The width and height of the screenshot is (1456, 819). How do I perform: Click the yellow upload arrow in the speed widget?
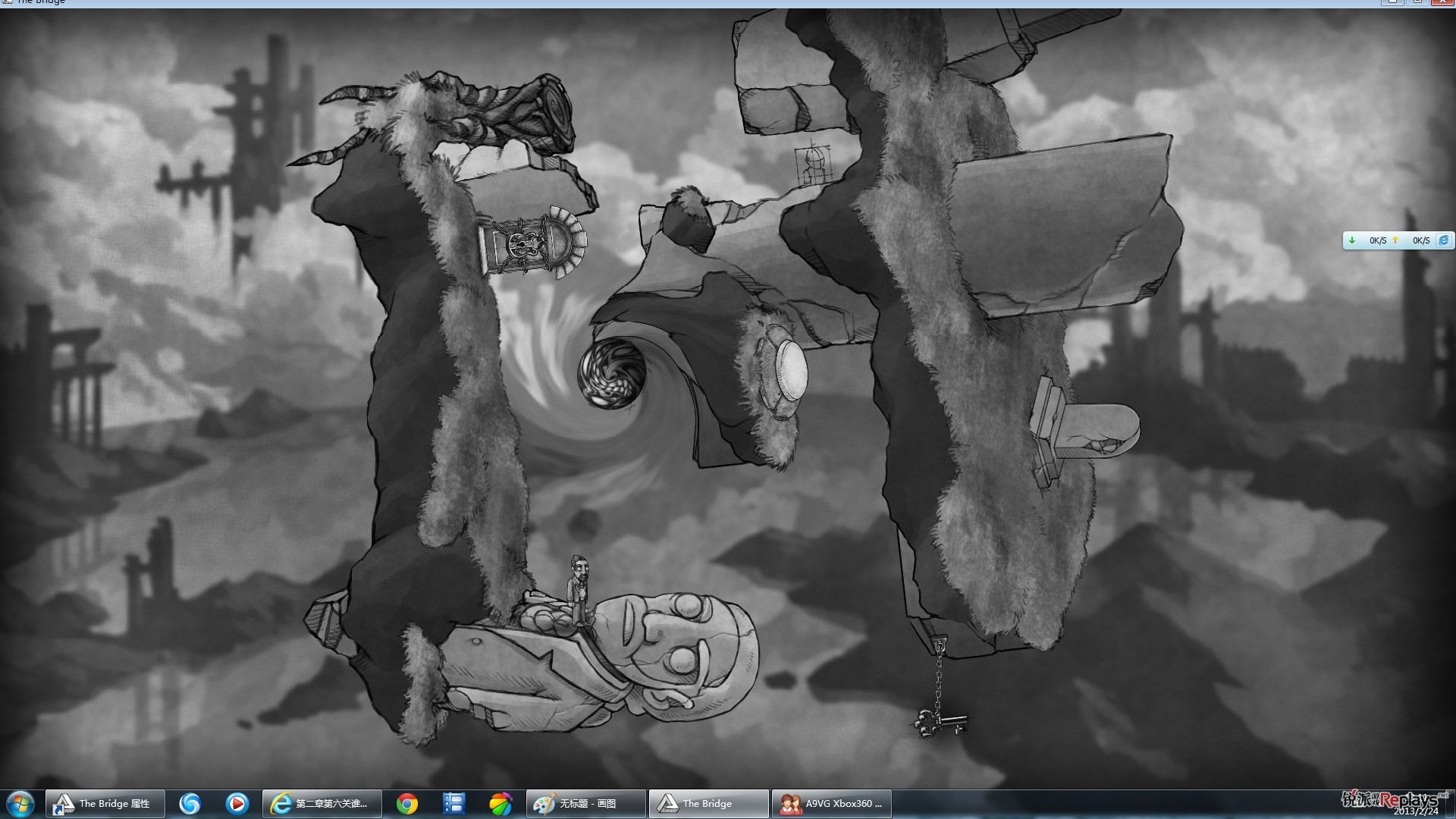coord(1395,240)
